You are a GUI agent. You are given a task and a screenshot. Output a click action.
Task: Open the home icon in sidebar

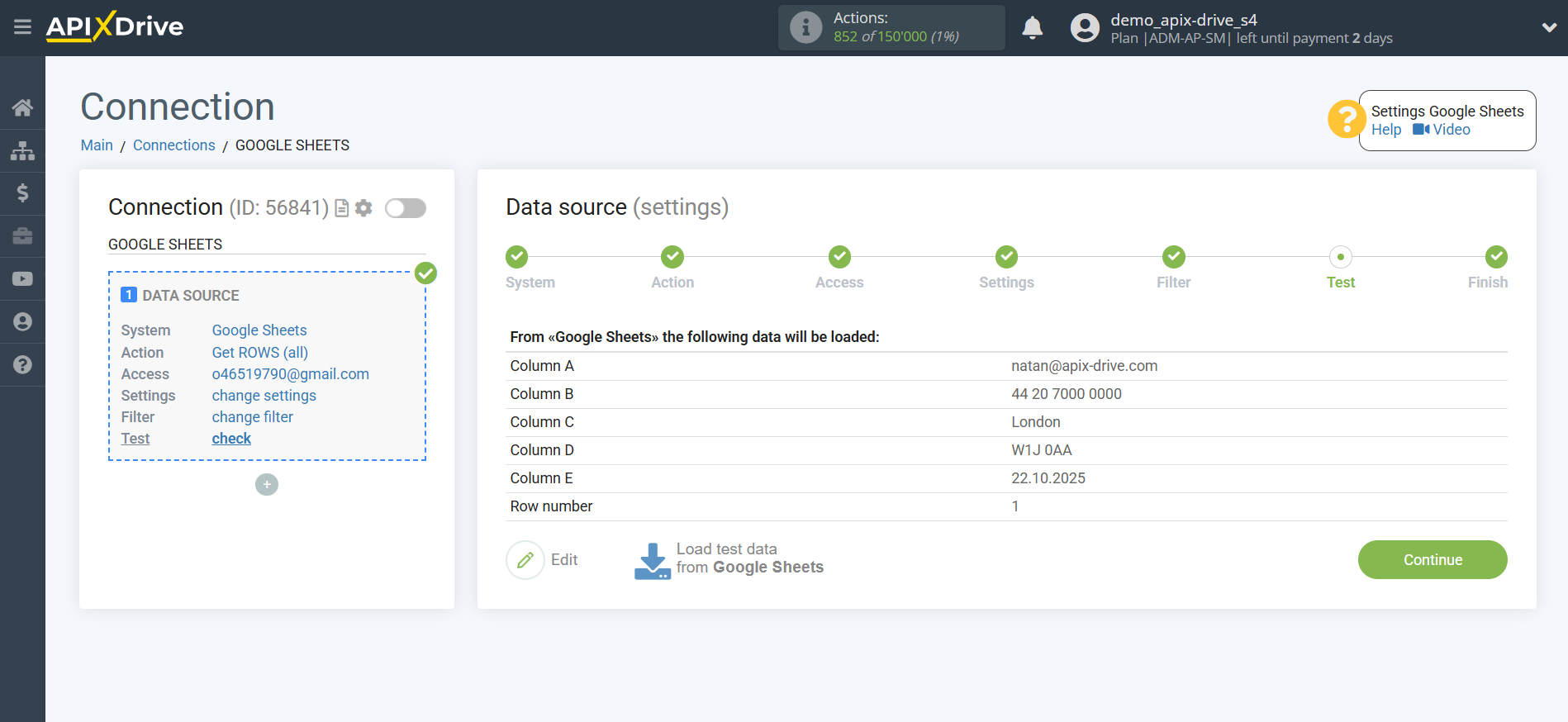point(22,107)
